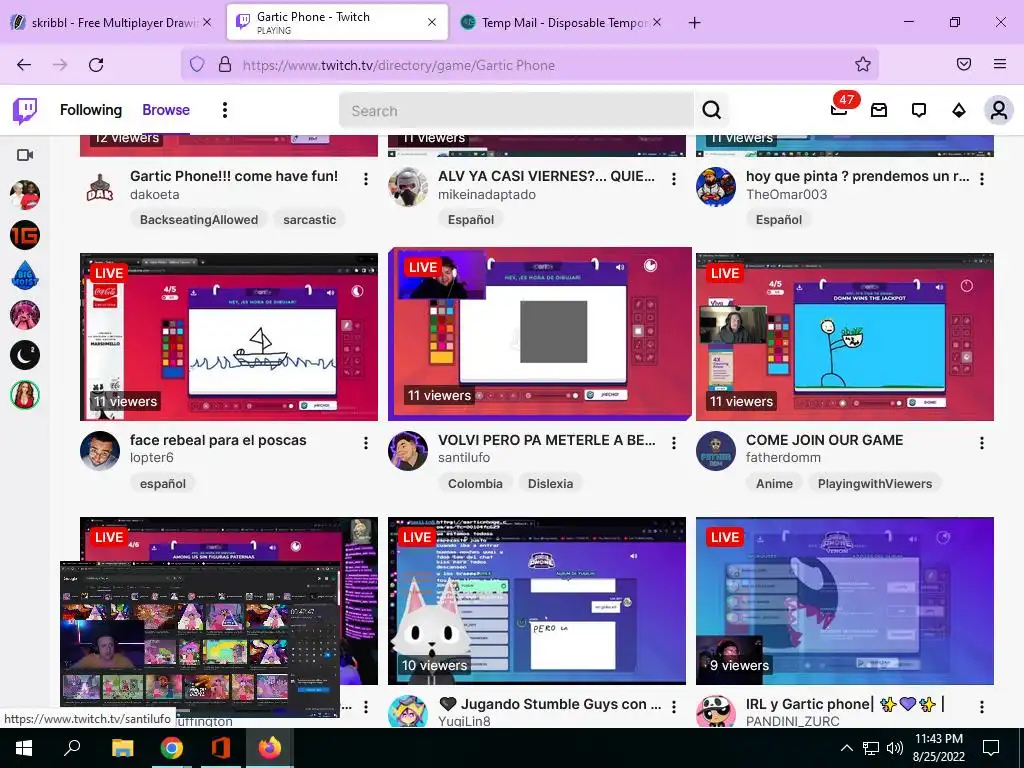This screenshot has width=1024, height=768.
Task: Go to the Browse page
Action: (166, 110)
